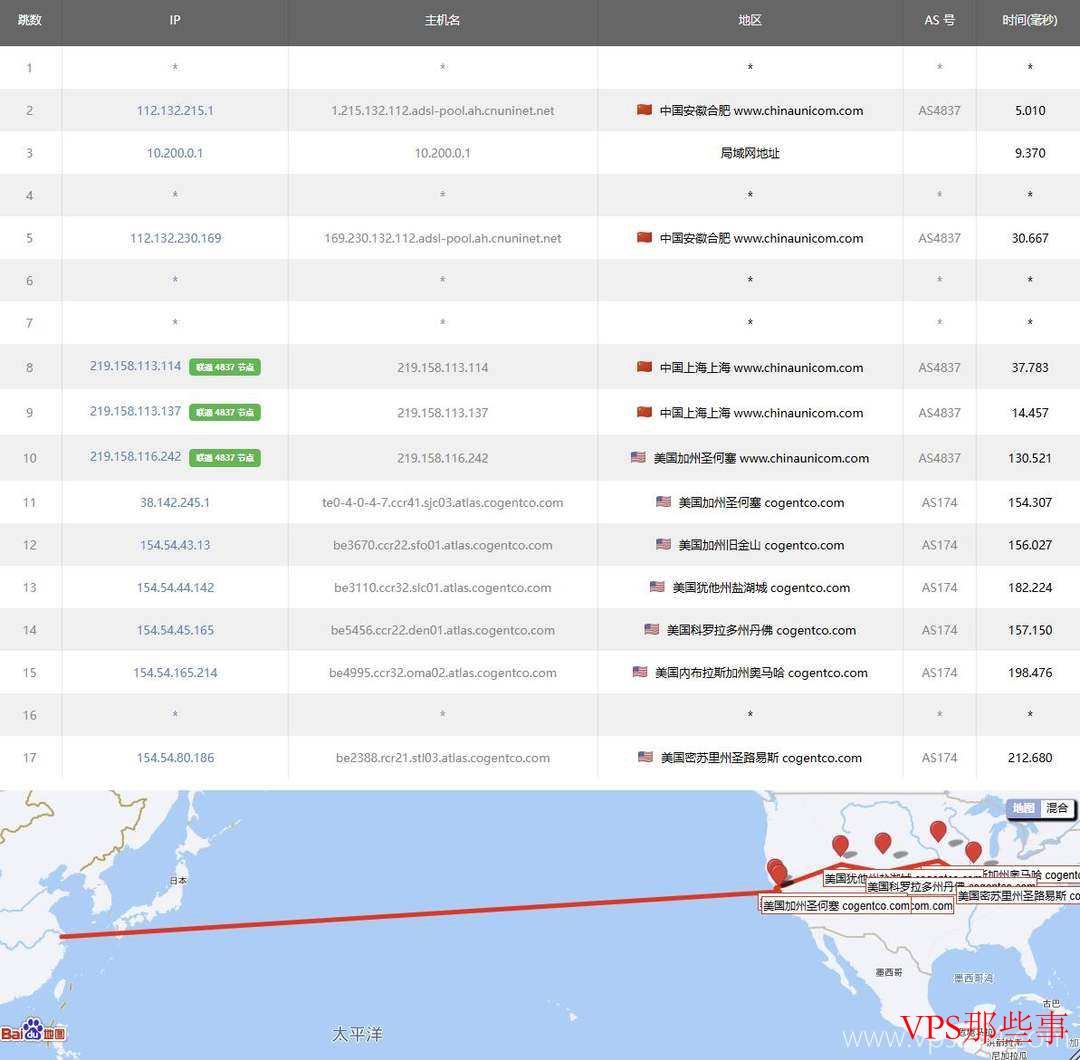Image resolution: width=1080 pixels, height=1060 pixels.
Task: Click the US flag icon in hop 14 row
Action: tap(651, 629)
